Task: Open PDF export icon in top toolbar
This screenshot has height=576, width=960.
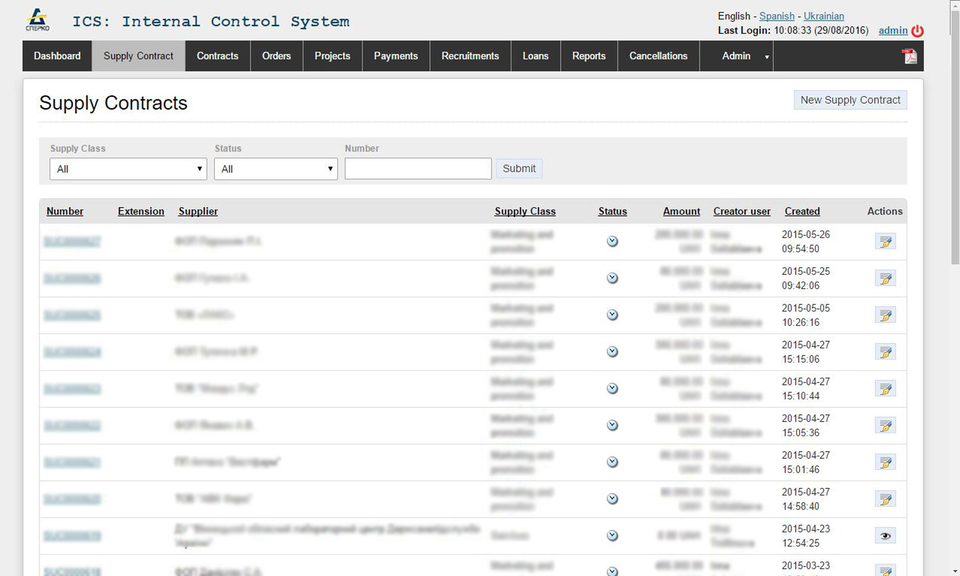Action: (908, 56)
